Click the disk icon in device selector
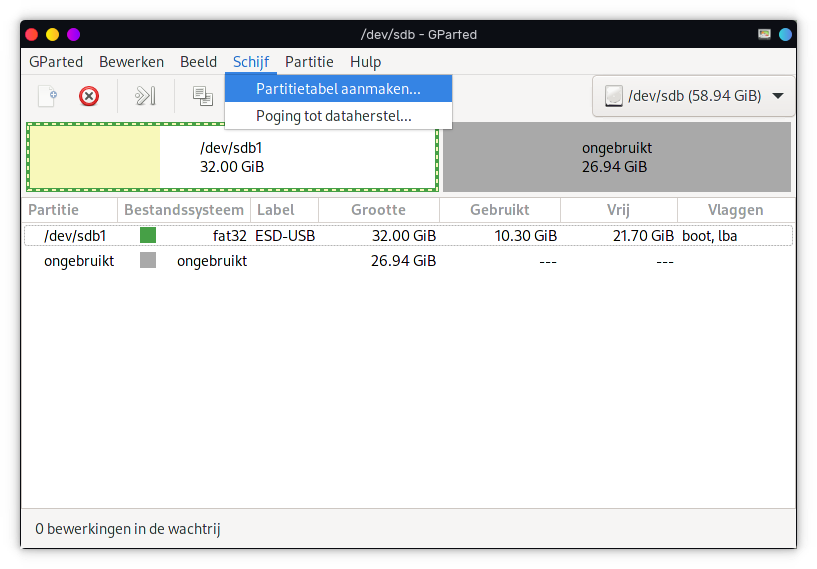This screenshot has width=817, height=569. [613, 96]
